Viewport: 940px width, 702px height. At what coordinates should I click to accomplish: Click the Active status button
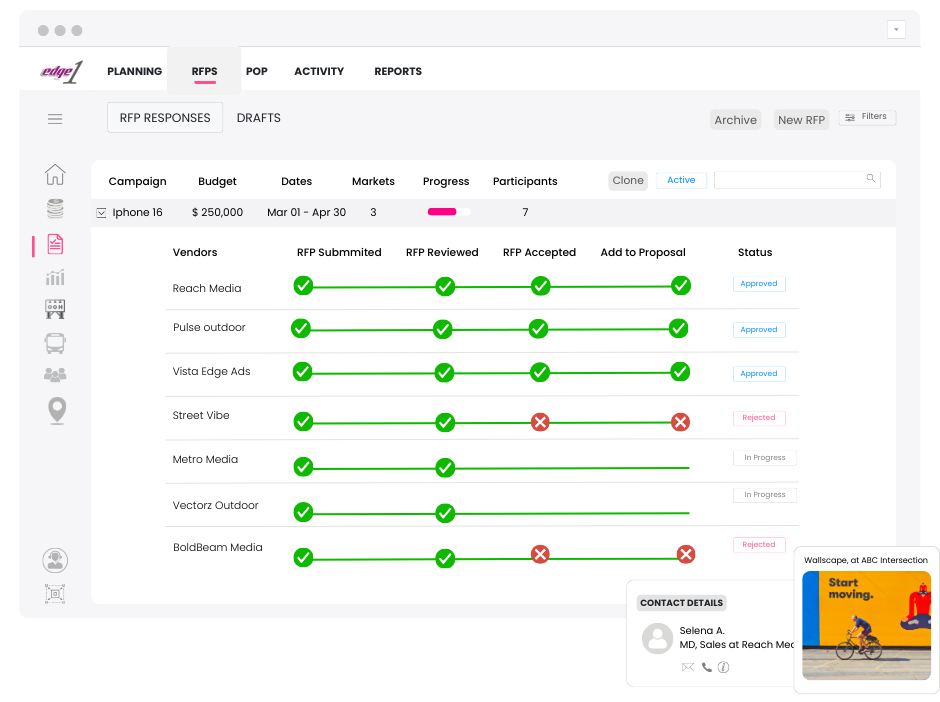point(681,180)
